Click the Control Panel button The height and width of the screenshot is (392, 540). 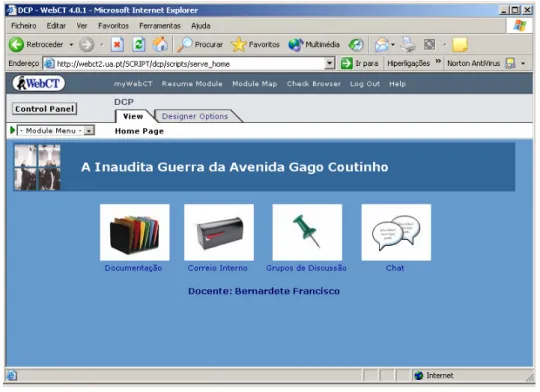(x=44, y=109)
